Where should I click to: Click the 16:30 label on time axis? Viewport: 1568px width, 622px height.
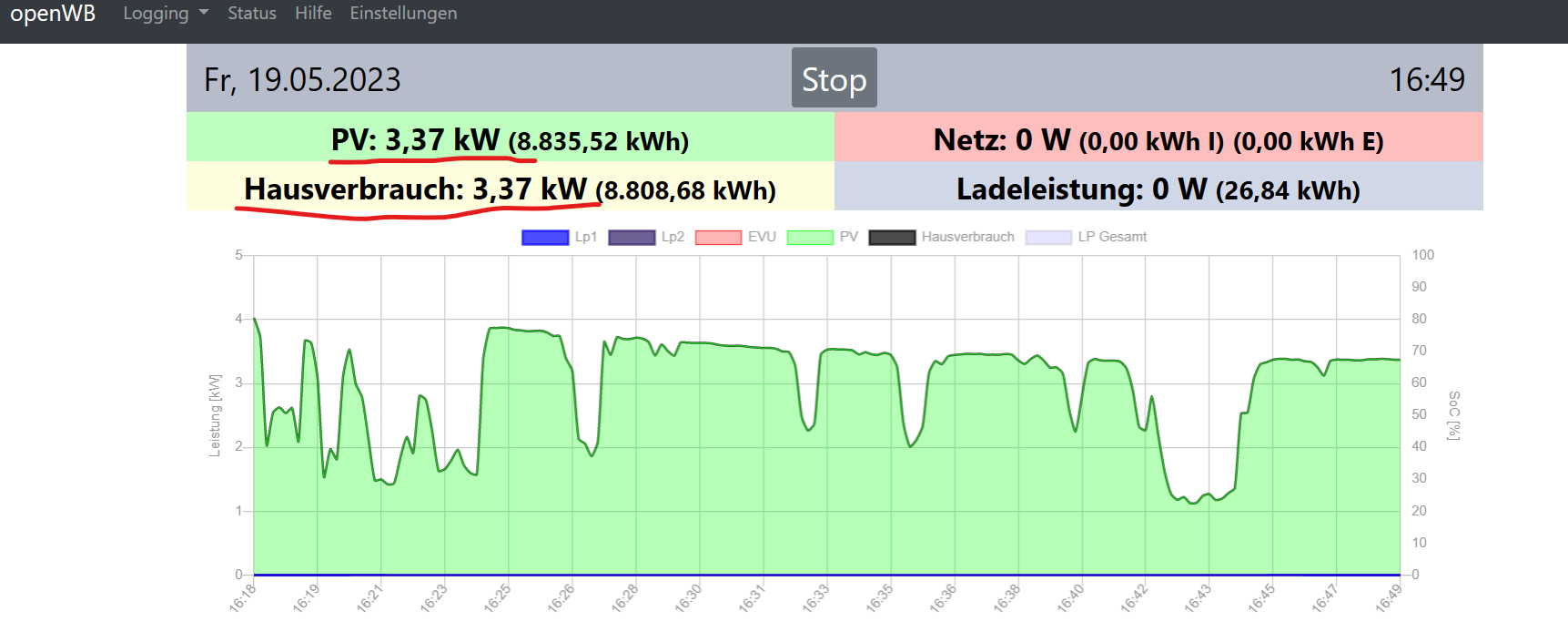[x=689, y=597]
